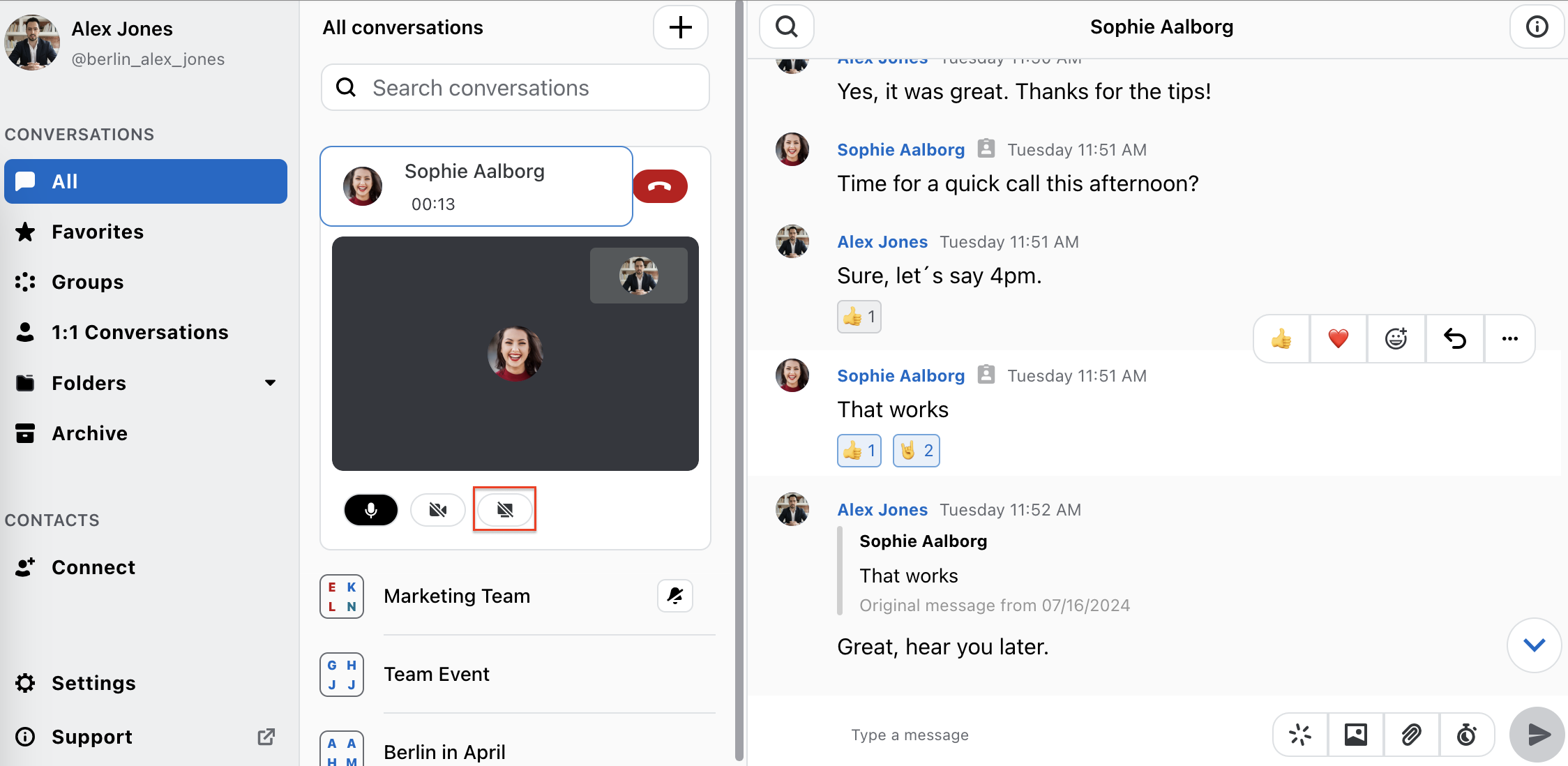1568x766 pixels.
Task: React with thumbs up in message toolbar
Action: 1281,339
